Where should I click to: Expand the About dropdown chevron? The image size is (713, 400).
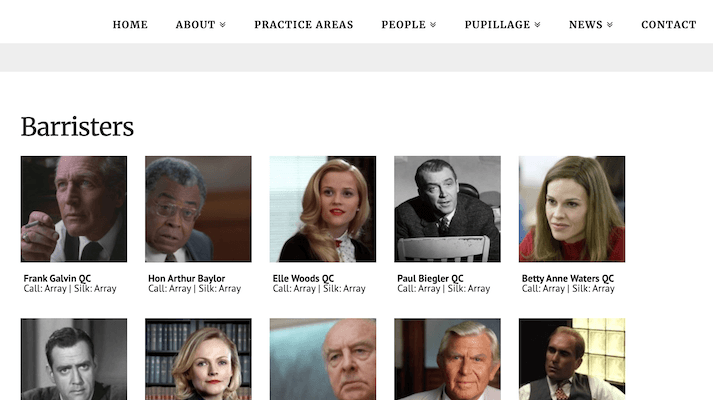pos(223,25)
